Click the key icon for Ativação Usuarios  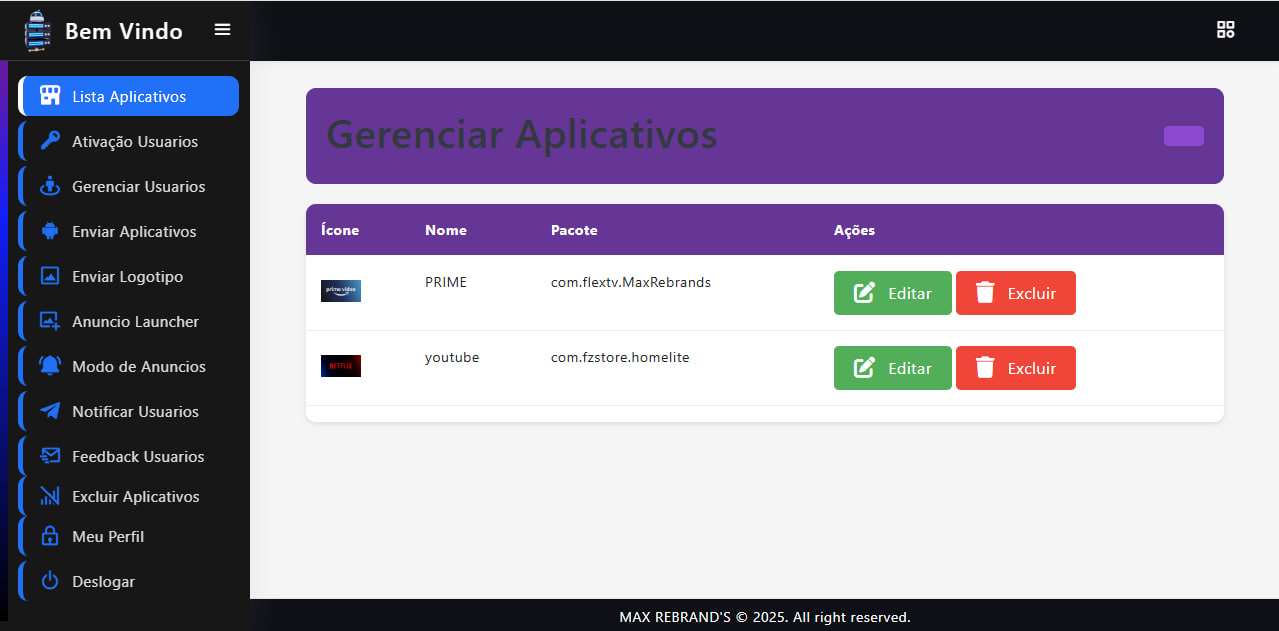coord(50,141)
